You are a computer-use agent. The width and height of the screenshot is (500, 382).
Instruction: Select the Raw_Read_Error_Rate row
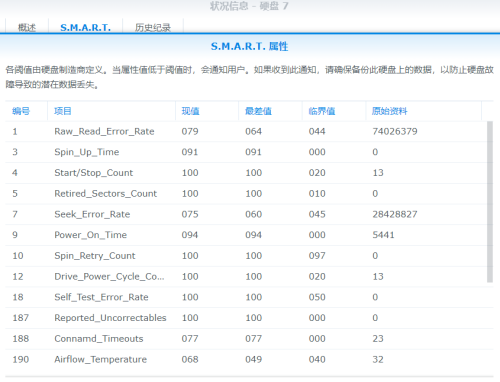(x=246, y=131)
